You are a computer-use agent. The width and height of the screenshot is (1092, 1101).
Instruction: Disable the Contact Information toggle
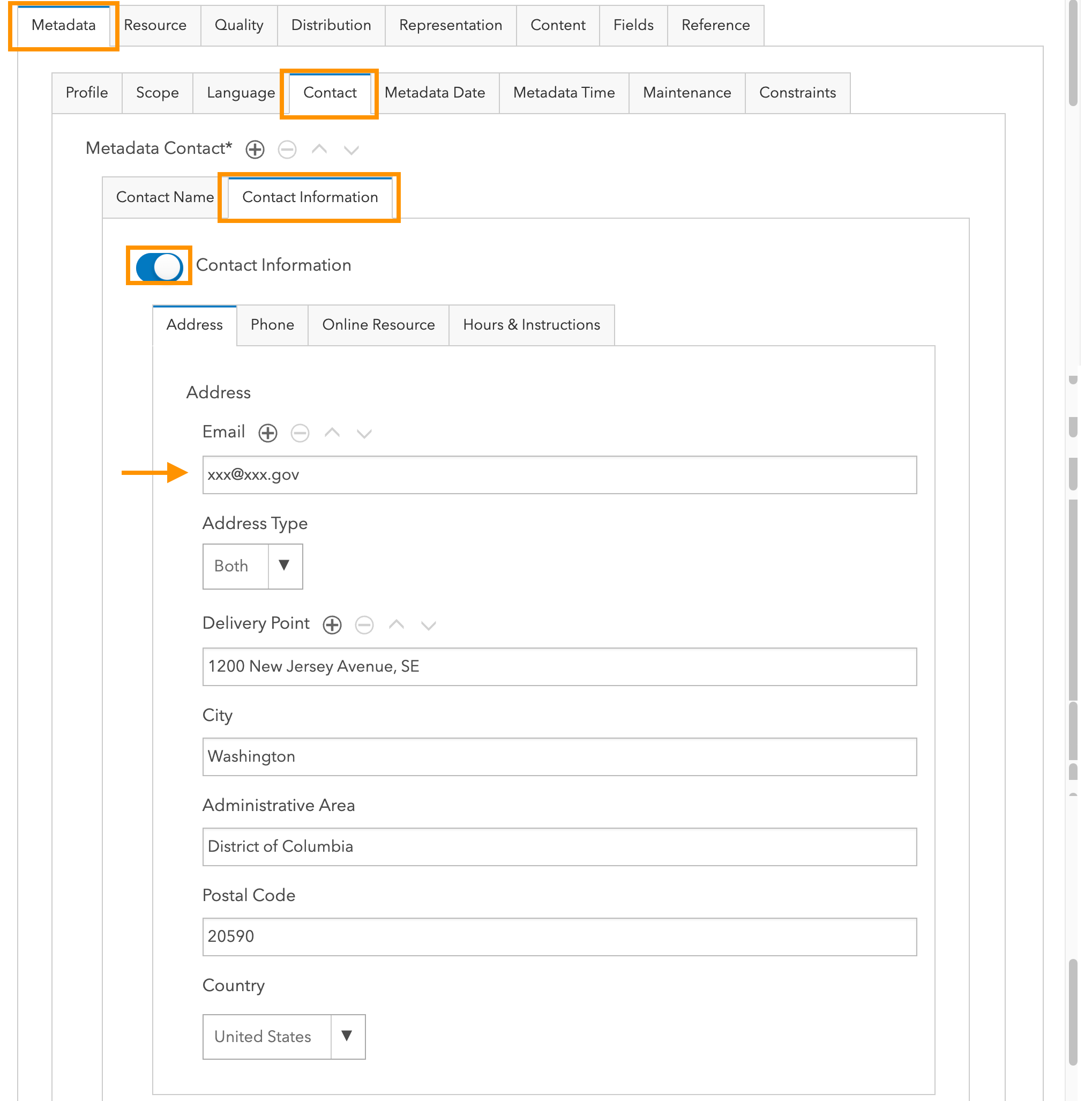pyautogui.click(x=159, y=266)
